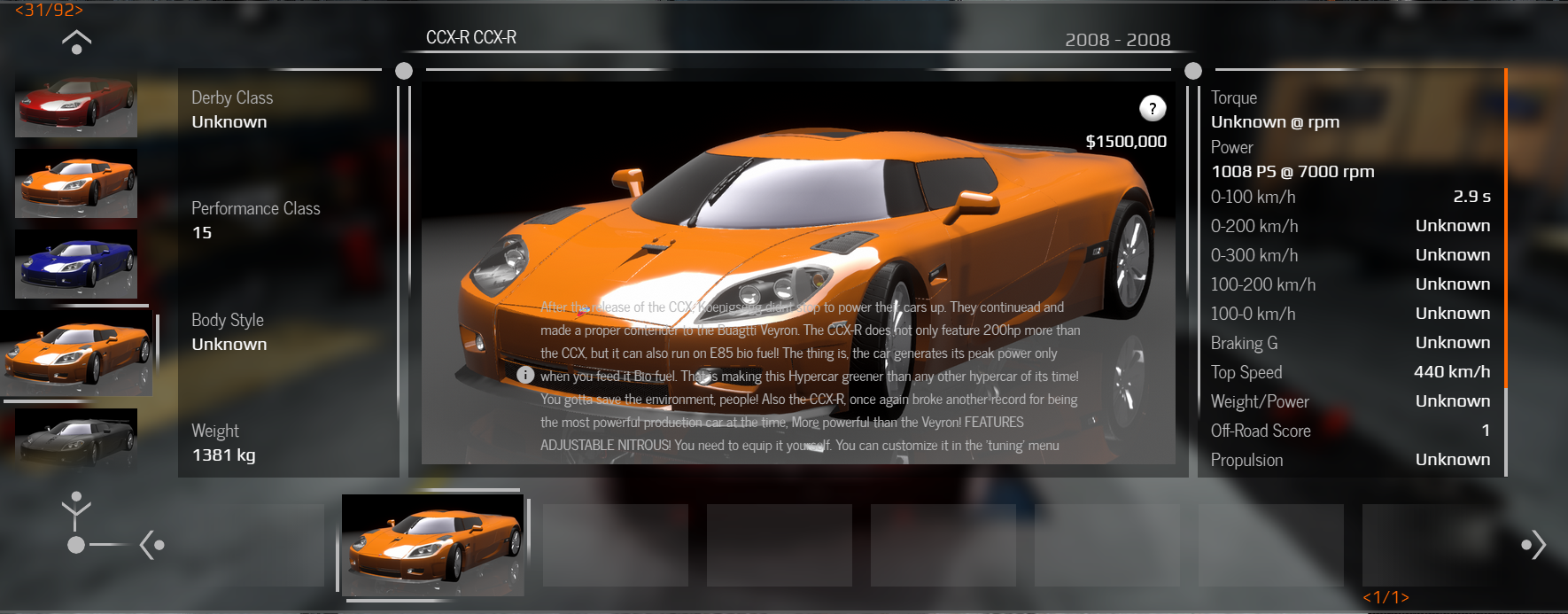The height and width of the screenshot is (614, 1568).
Task: Click the 100-0 km/h row
Action: tap(1351, 314)
